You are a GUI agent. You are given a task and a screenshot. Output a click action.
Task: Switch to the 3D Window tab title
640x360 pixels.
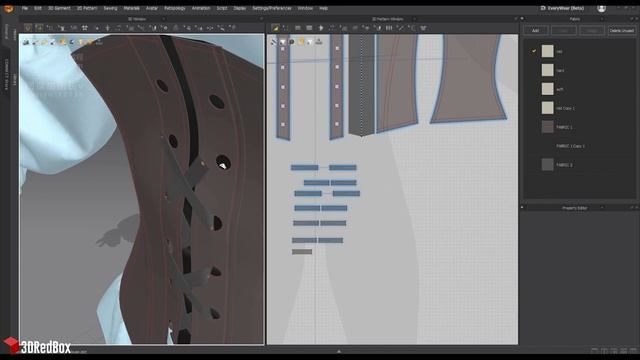(x=137, y=19)
